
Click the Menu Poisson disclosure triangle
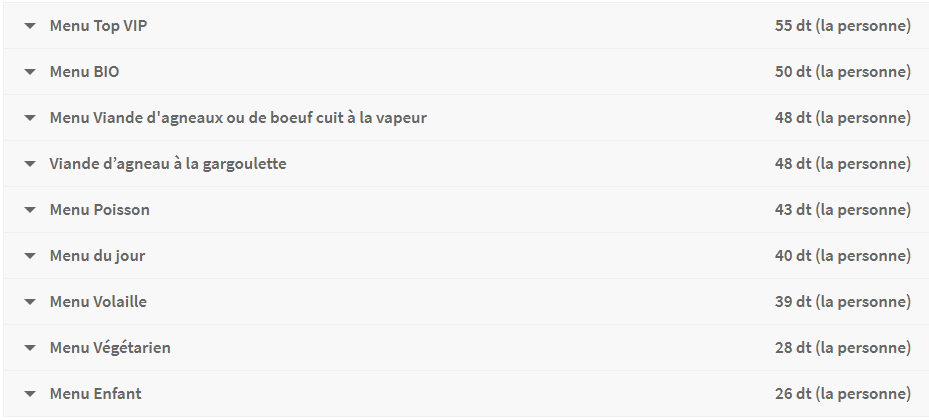pyautogui.click(x=30, y=210)
